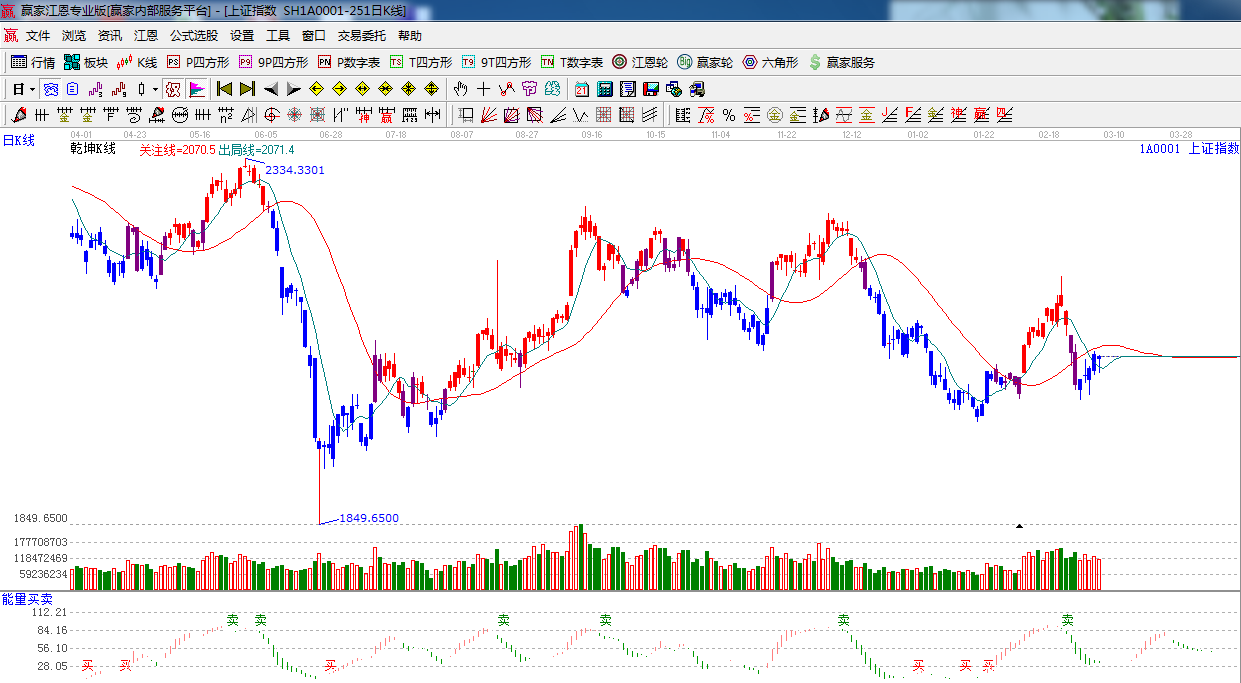Click the 09-16 date marker on timeline
Screen dimensions: 1241x683
[x=591, y=134]
